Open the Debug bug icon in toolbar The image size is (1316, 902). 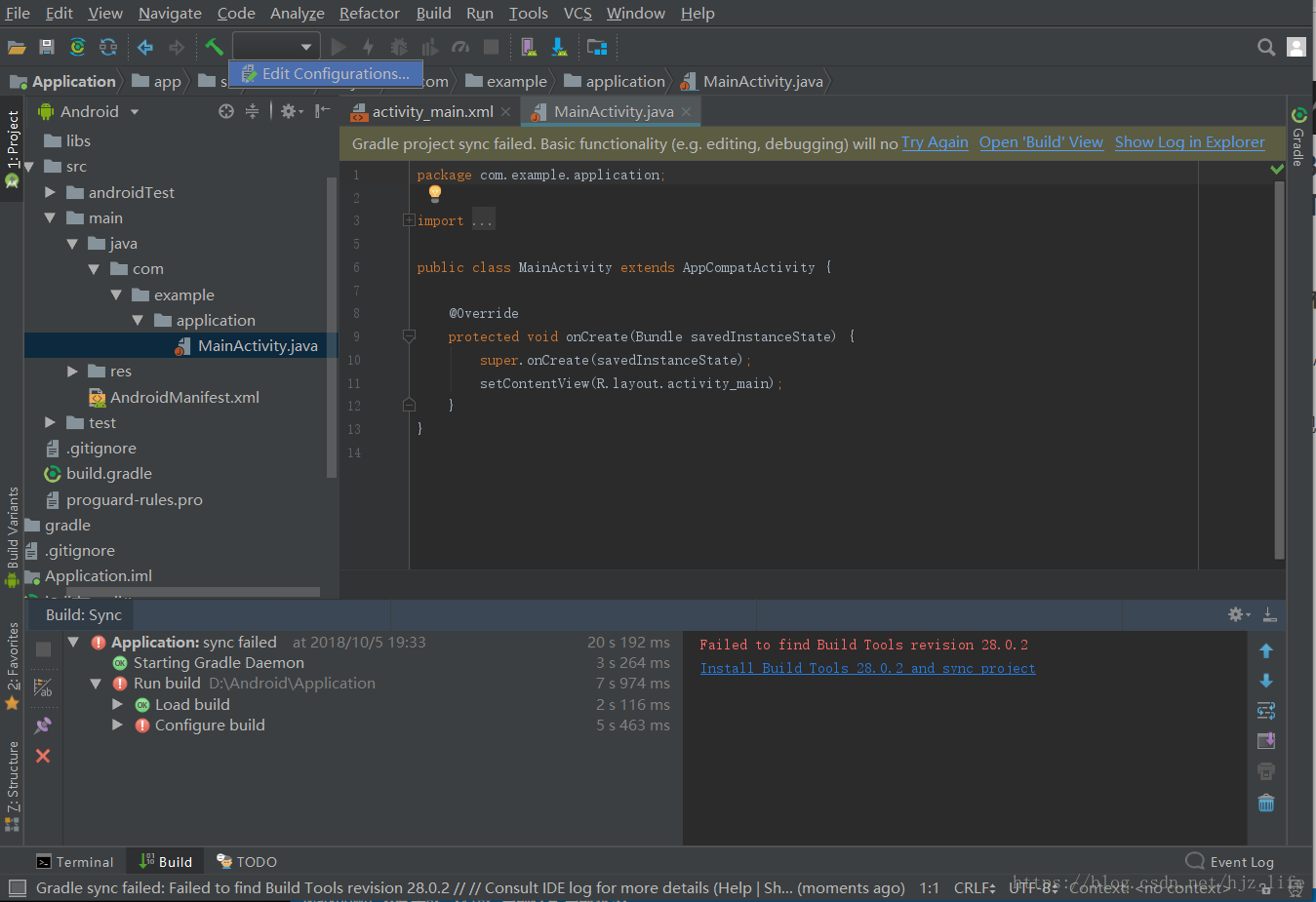[398, 46]
